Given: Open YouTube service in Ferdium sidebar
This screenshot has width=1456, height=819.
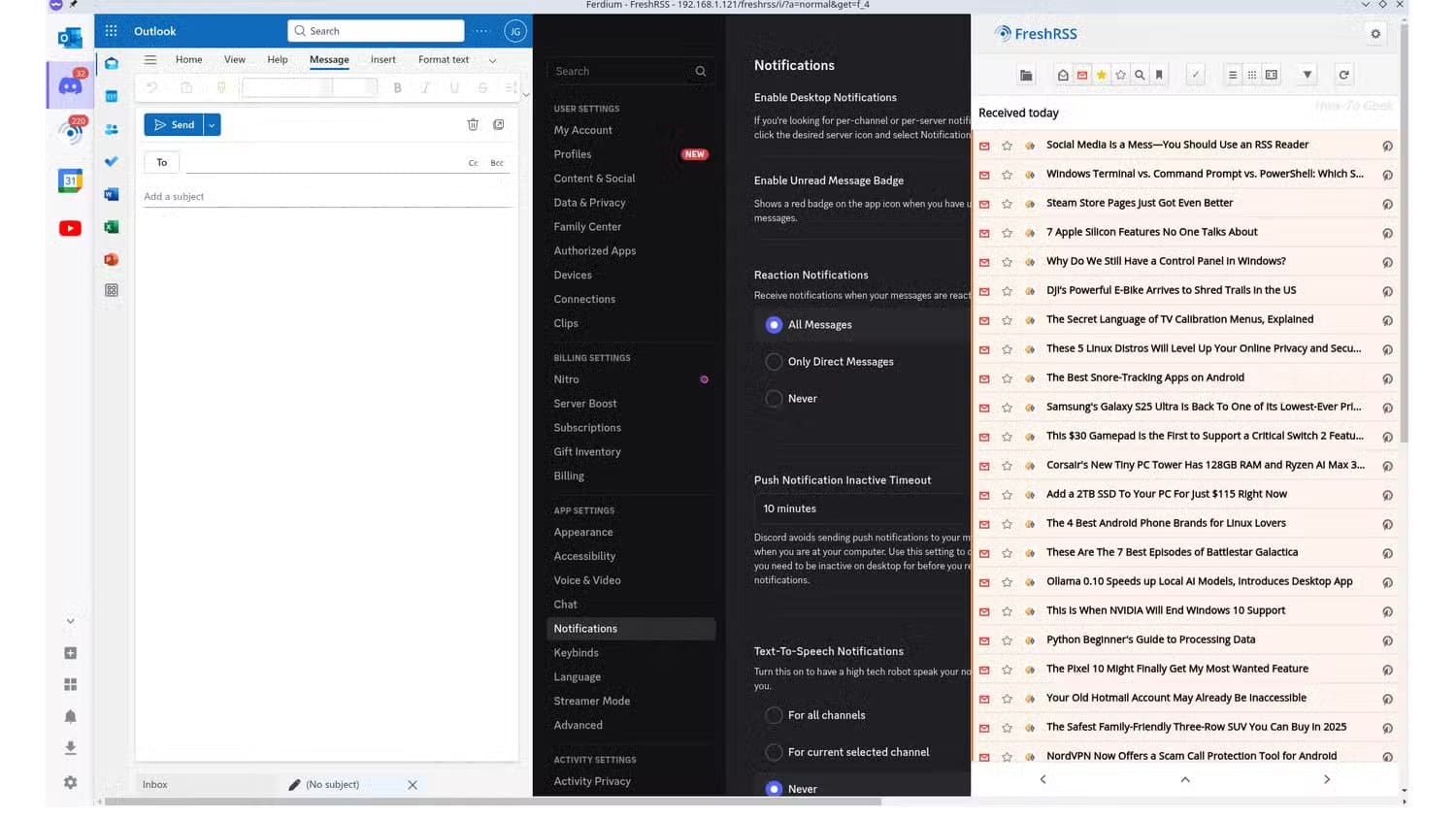Looking at the screenshot, I should 70,228.
